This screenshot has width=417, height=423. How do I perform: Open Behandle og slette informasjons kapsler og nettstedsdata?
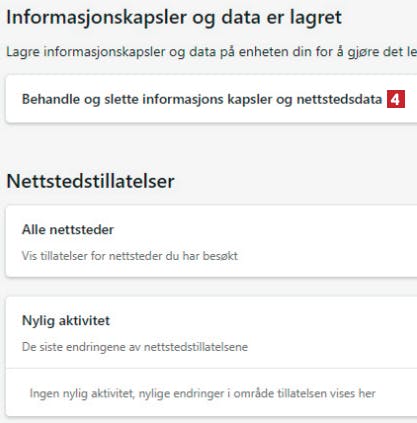pos(211,99)
